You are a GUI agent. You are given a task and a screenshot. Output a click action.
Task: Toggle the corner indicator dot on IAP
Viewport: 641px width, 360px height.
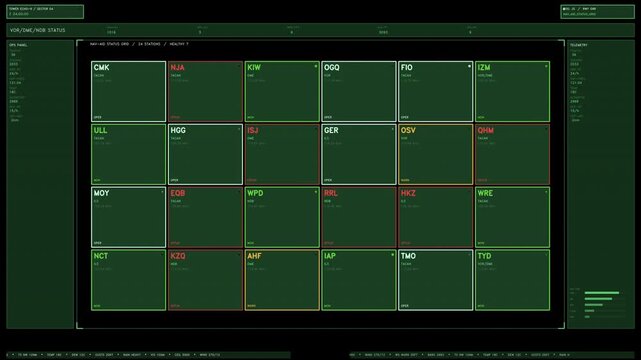[392, 255]
